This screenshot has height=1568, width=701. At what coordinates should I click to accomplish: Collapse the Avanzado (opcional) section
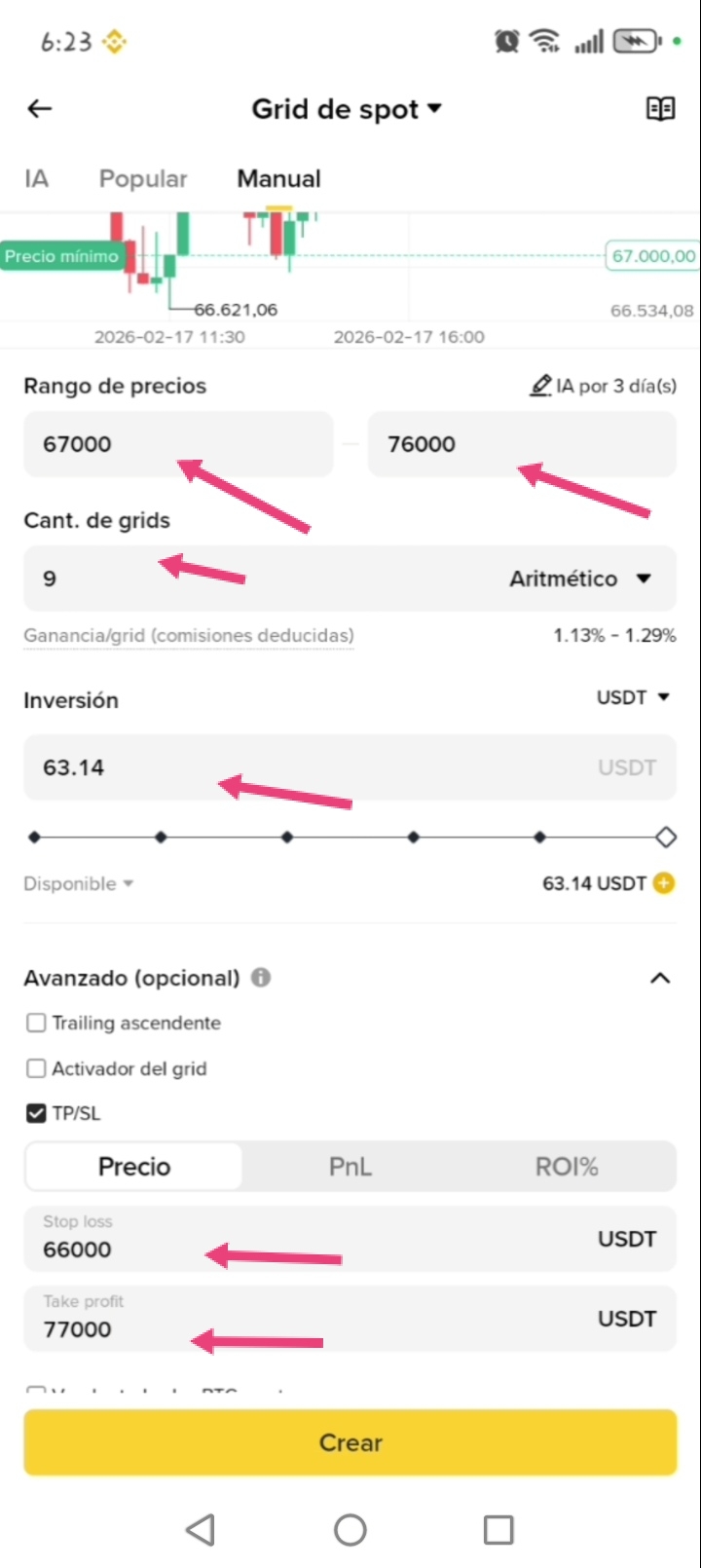pos(660,978)
